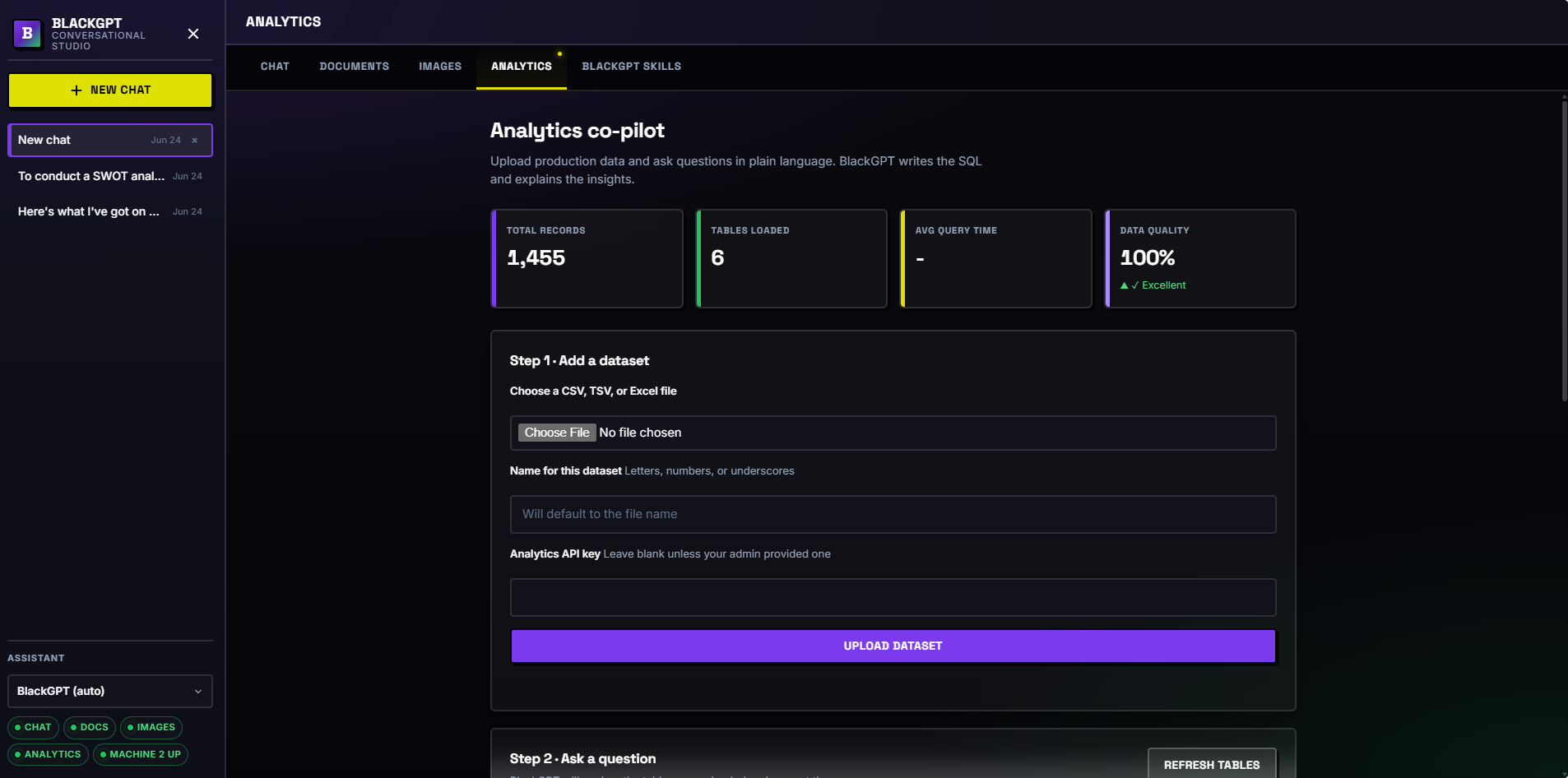Switch to the DOCUMENTS tab

click(355, 67)
